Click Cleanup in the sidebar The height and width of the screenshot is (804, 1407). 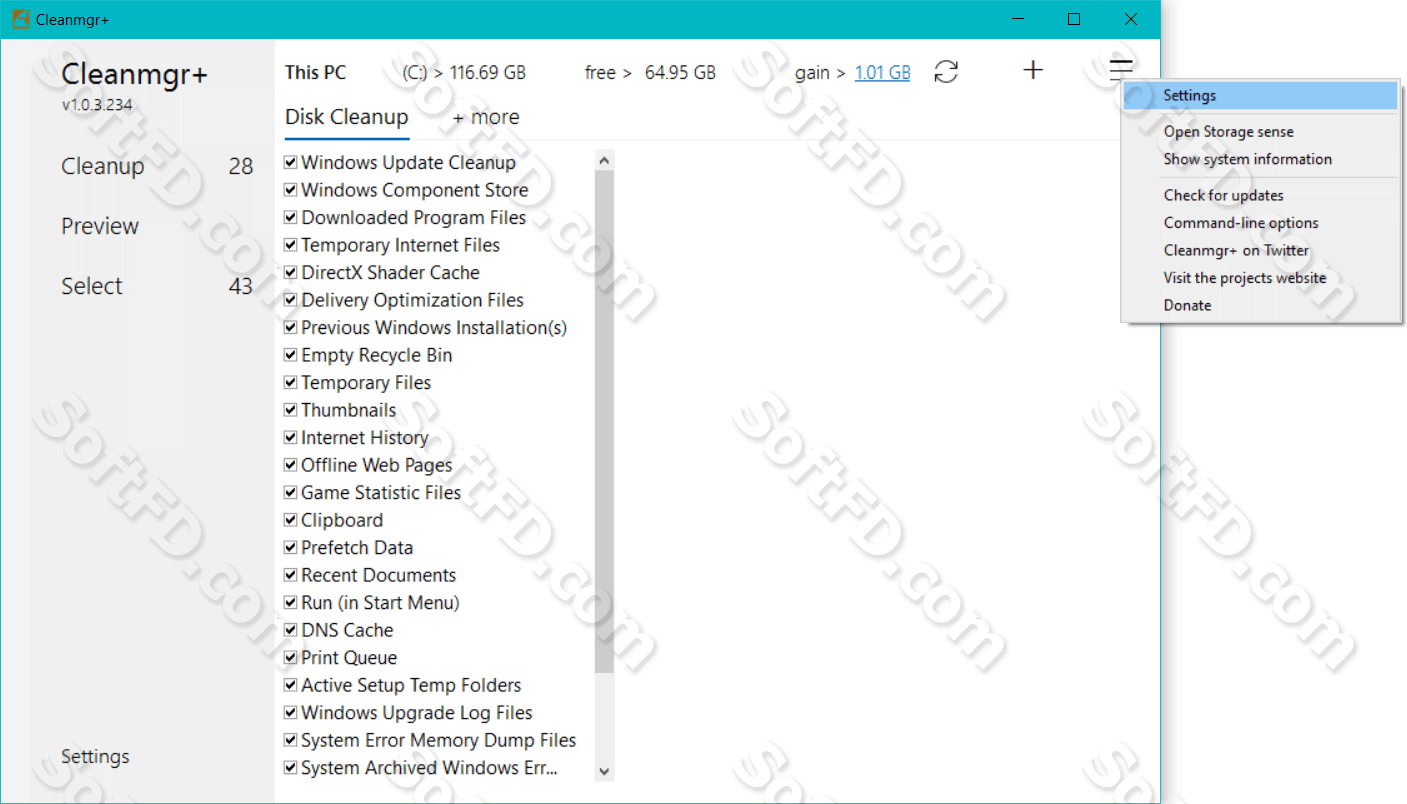tap(103, 166)
